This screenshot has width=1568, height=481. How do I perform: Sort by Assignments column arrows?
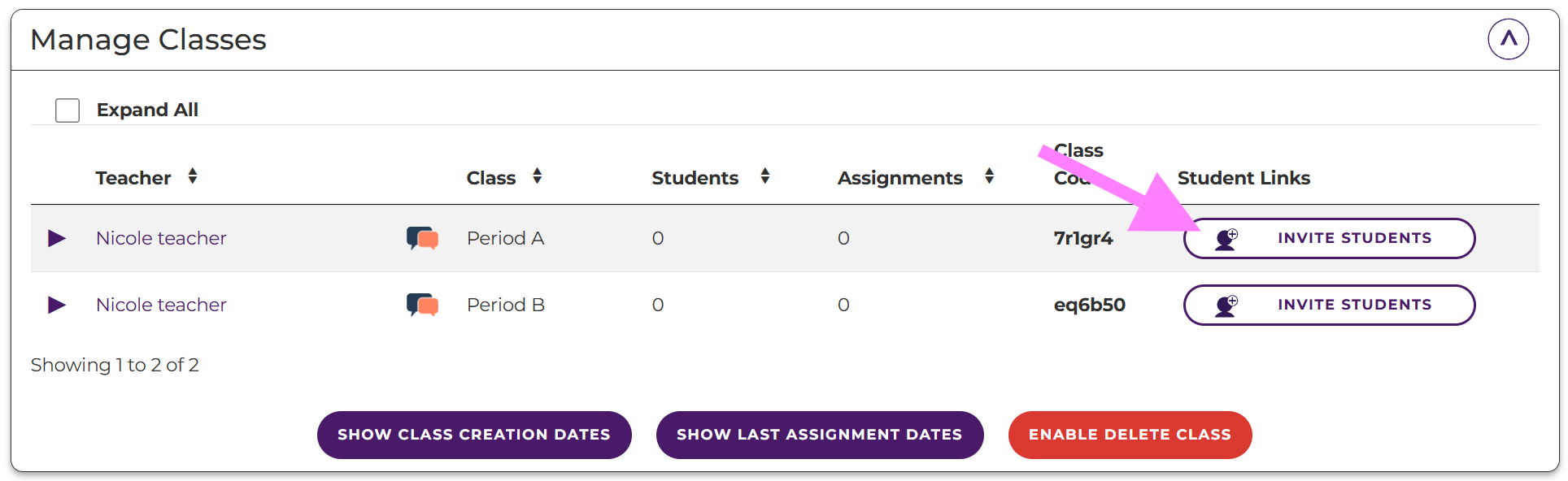click(989, 176)
